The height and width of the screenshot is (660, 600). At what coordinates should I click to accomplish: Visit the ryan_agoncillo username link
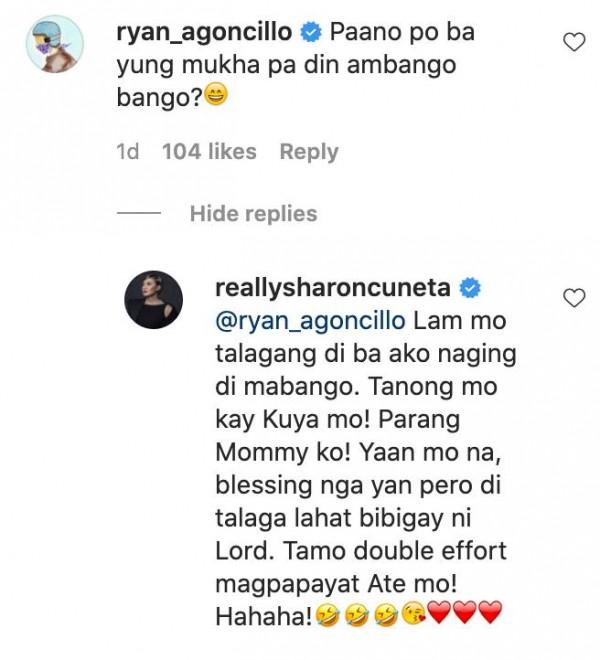pyautogui.click(x=204, y=32)
